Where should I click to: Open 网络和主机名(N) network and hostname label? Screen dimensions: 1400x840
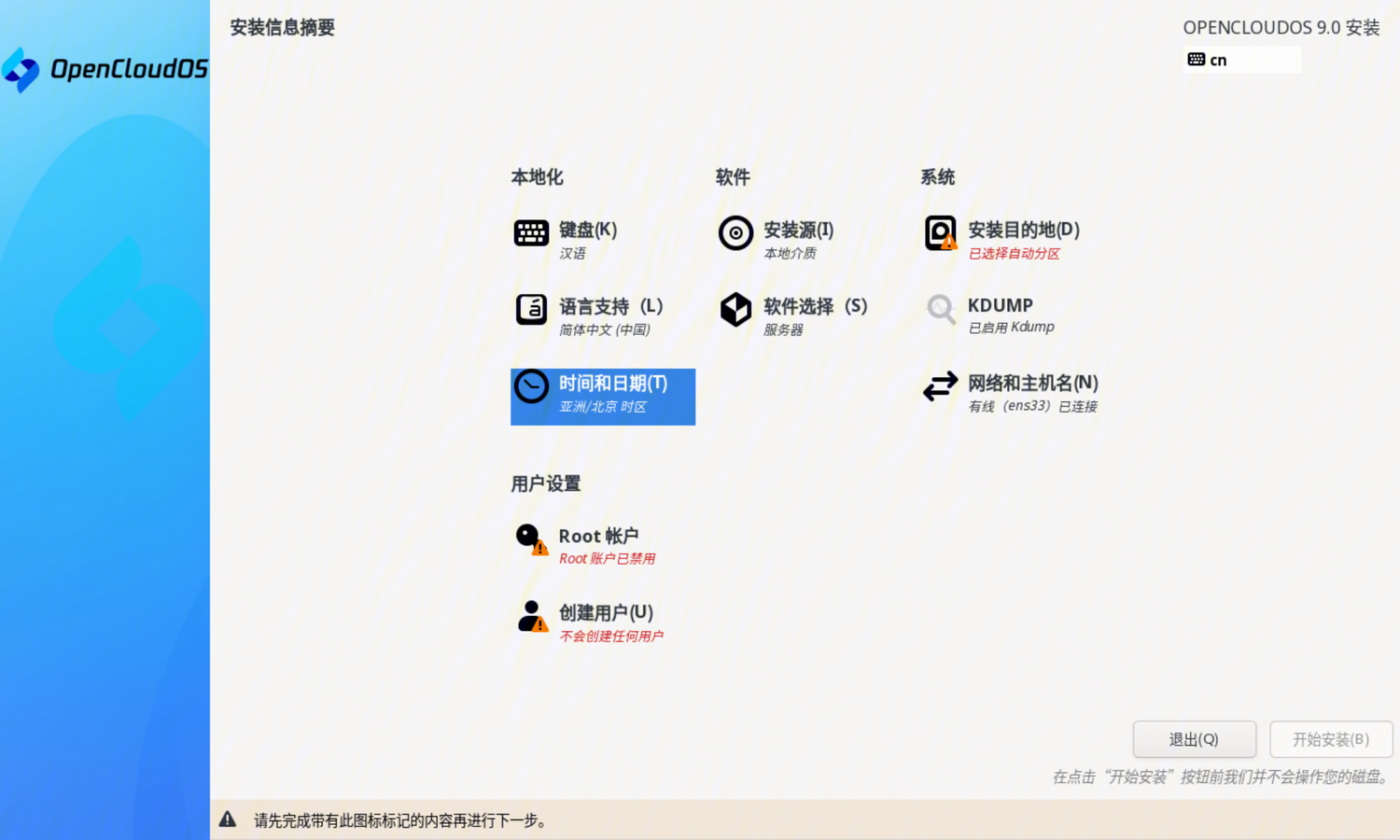pos(1033,383)
